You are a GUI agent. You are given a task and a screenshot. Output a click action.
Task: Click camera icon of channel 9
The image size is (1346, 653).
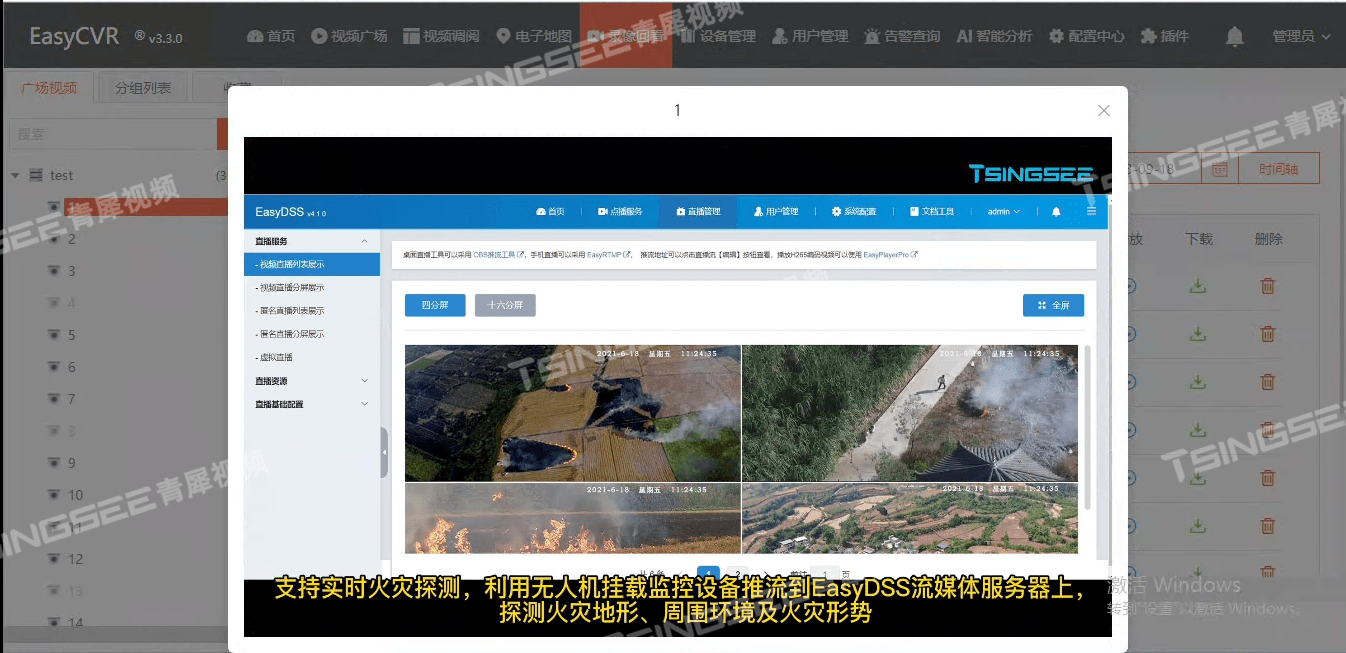54,463
